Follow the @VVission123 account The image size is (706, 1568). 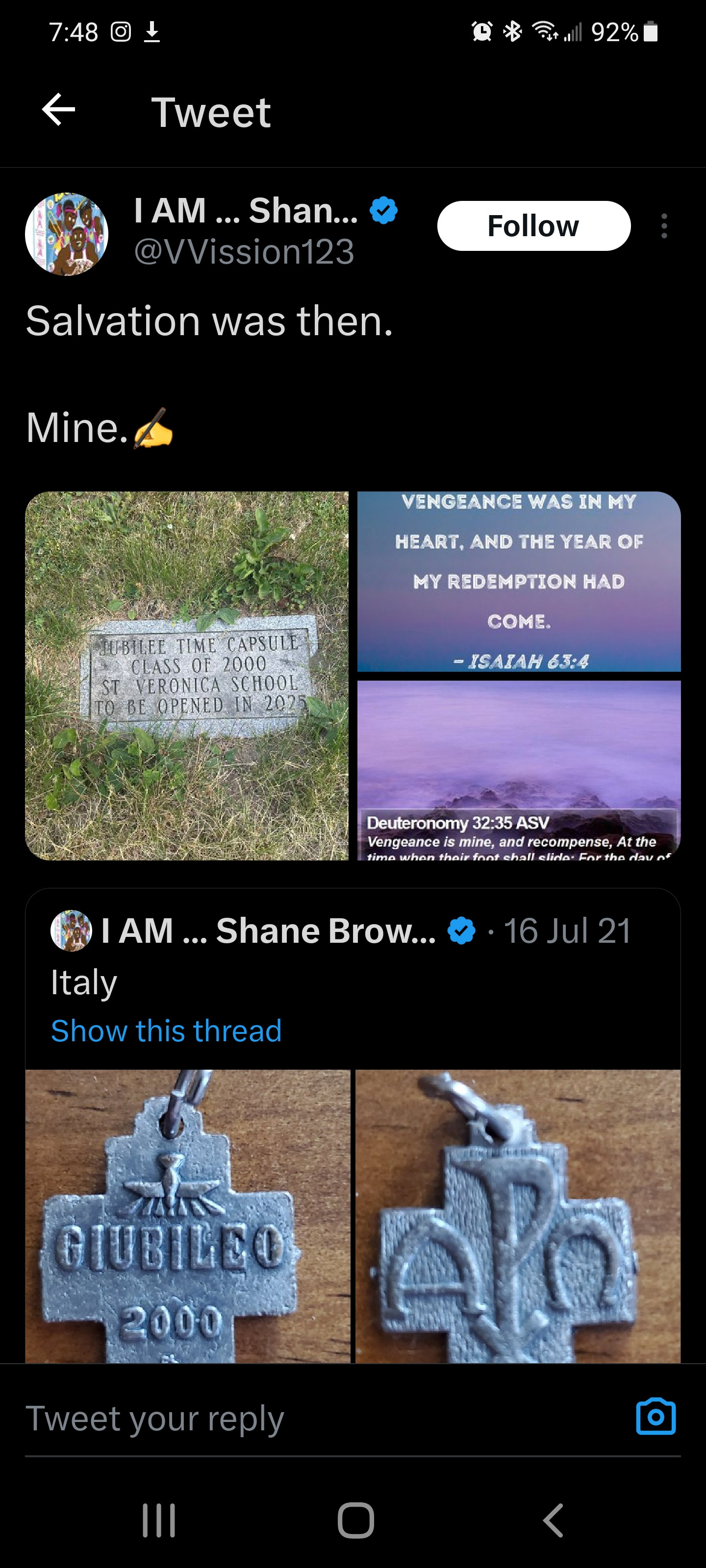pos(533,226)
